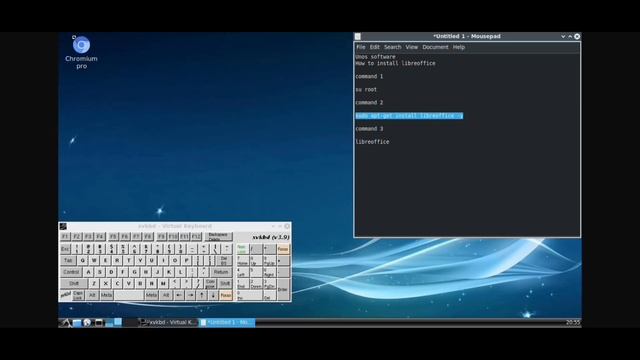Image resolution: width=640 pixels, height=360 pixels.
Task: Toggle the Meta key left of spacebar
Action: 107,295
